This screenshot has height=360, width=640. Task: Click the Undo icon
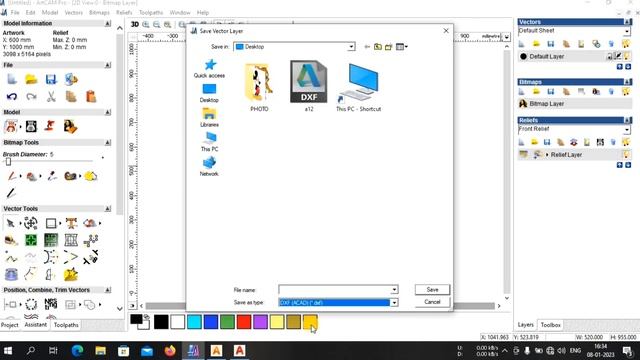[x=11, y=97]
